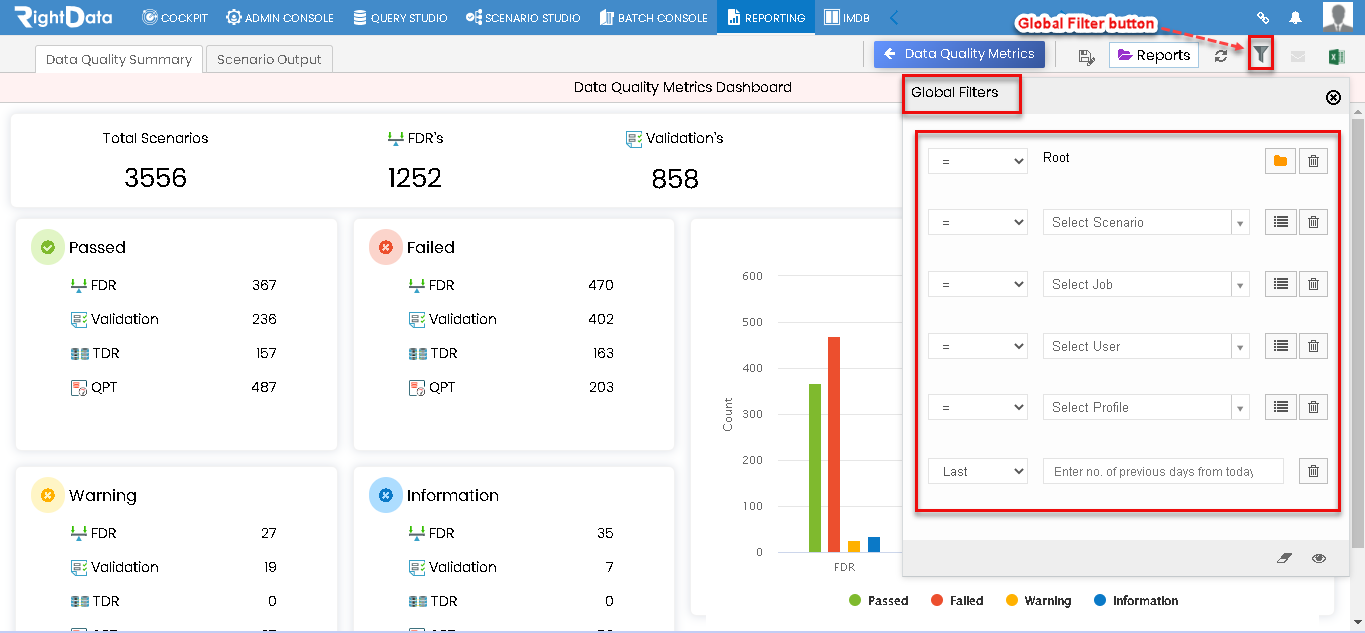Open the orange Root folder picker
1365x633 pixels.
[x=1280, y=161]
